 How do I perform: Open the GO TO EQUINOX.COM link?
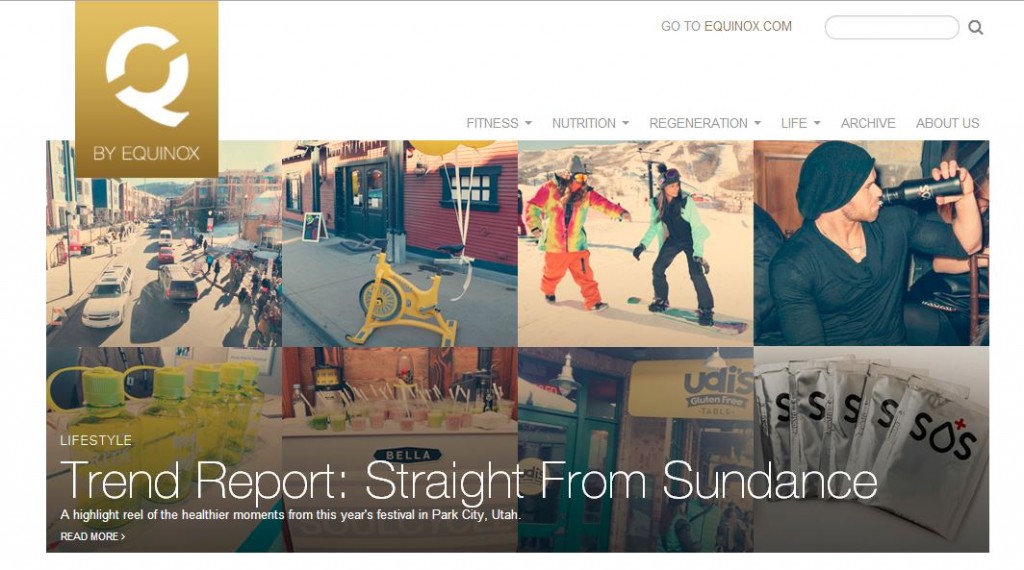726,26
